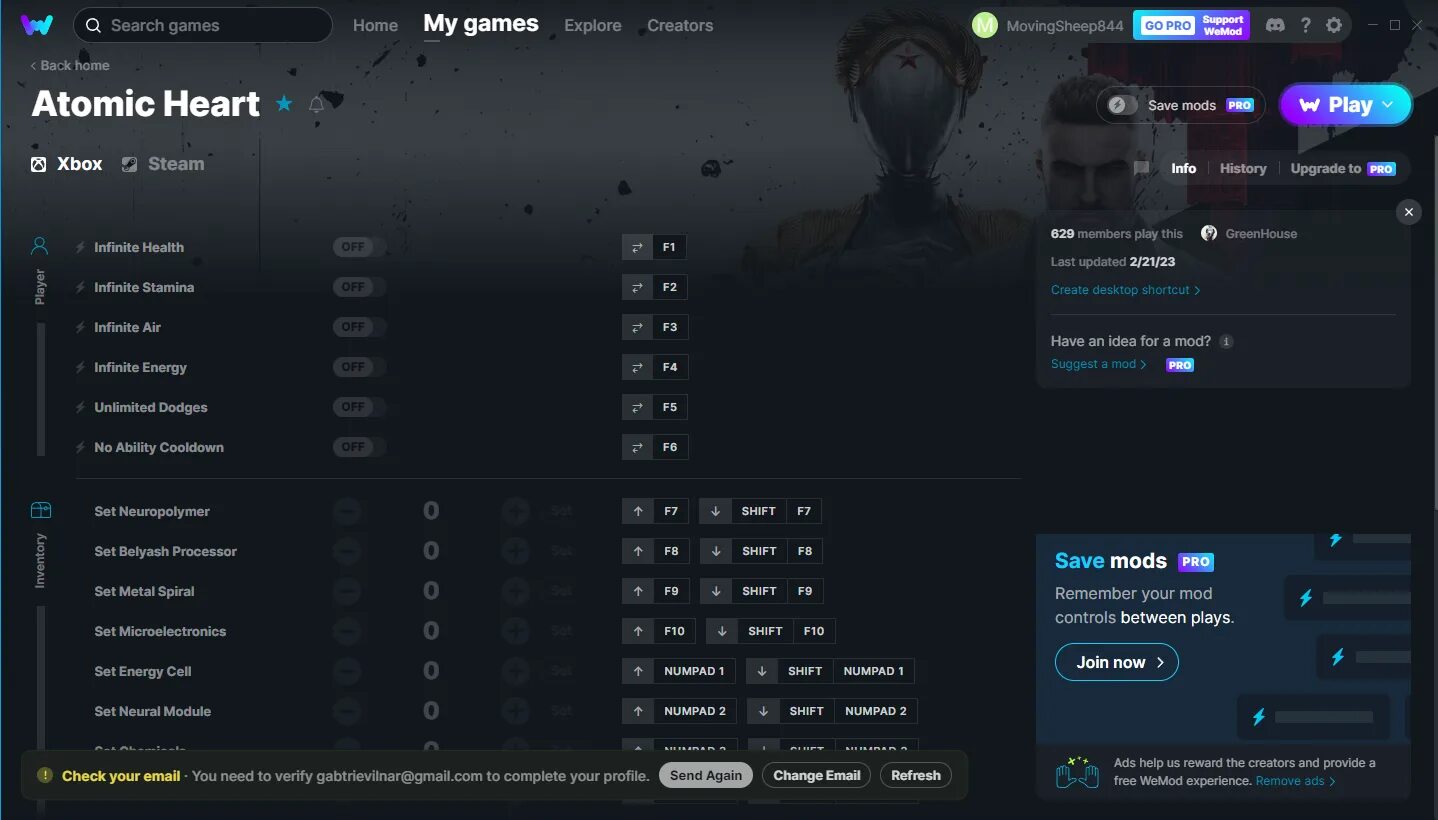This screenshot has width=1438, height=820.
Task: Select the Inventory category icon
Action: [x=40, y=510]
